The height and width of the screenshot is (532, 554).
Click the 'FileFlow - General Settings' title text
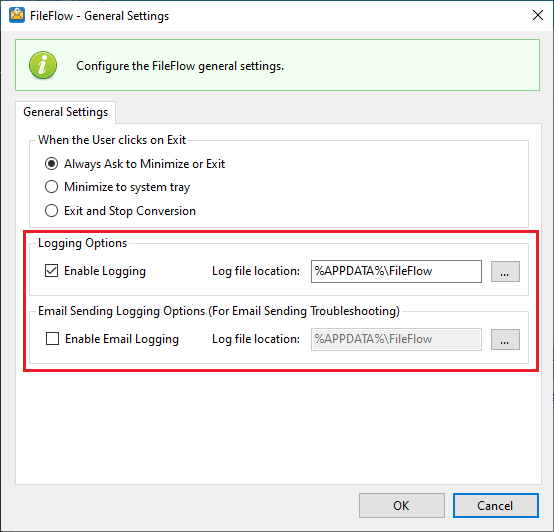[x=99, y=16]
